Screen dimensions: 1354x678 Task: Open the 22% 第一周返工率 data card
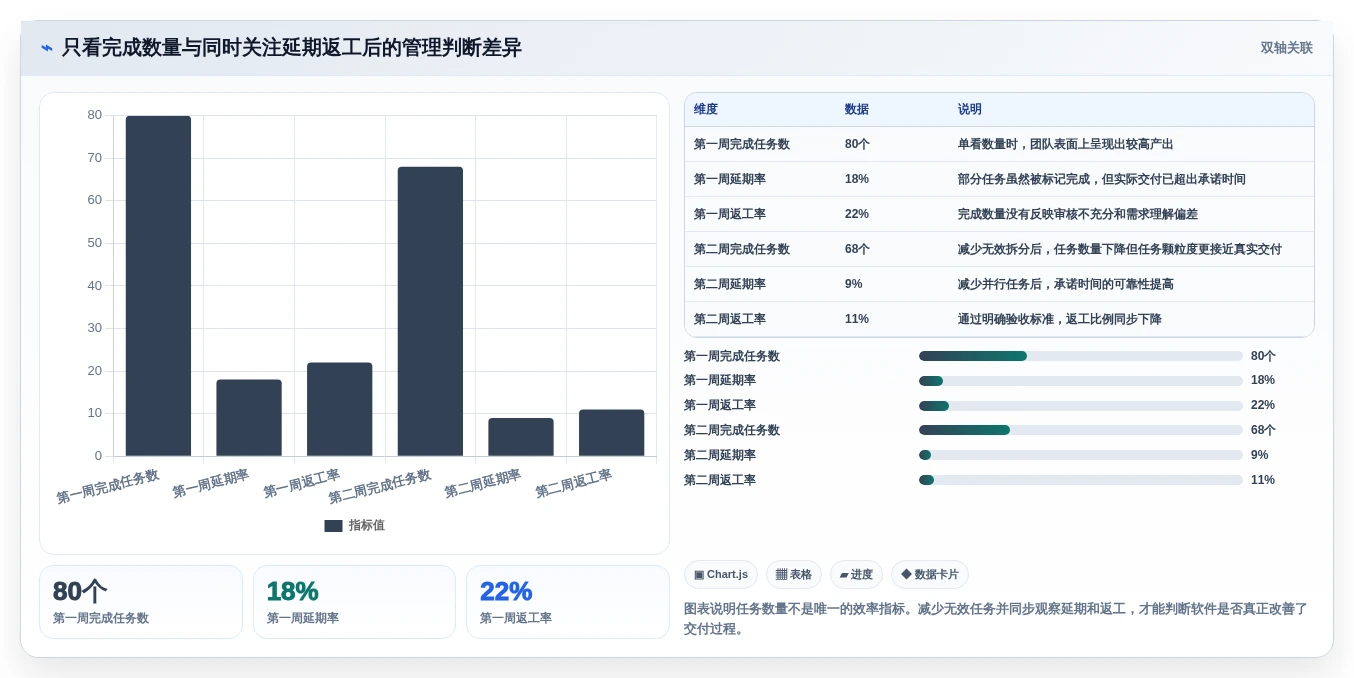[568, 602]
